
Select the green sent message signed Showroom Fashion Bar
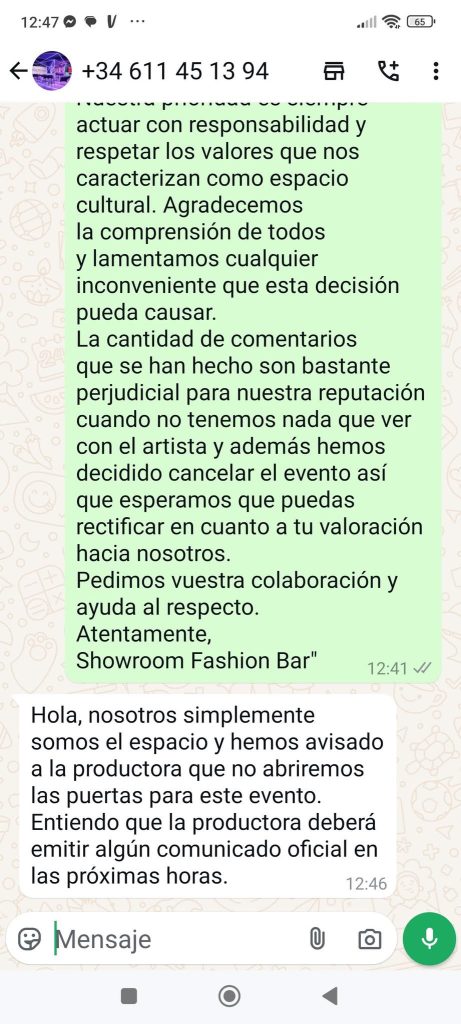tap(253, 392)
